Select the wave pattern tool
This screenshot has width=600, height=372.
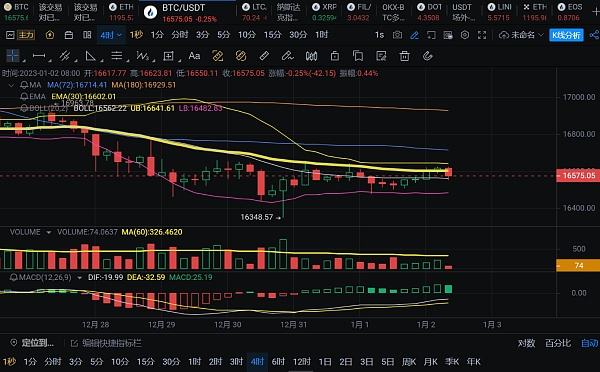pos(143,56)
